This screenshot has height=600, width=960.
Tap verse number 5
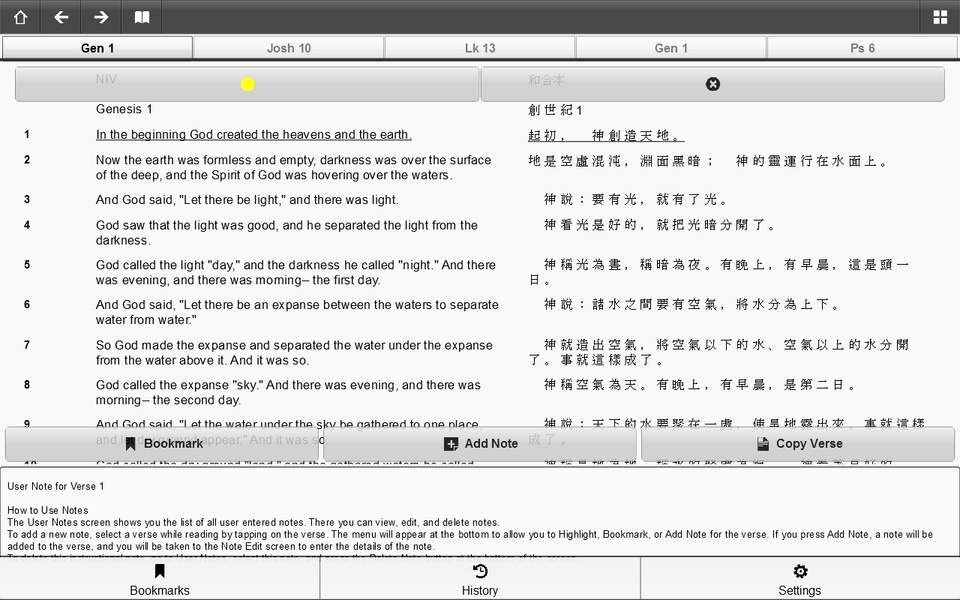point(27,264)
